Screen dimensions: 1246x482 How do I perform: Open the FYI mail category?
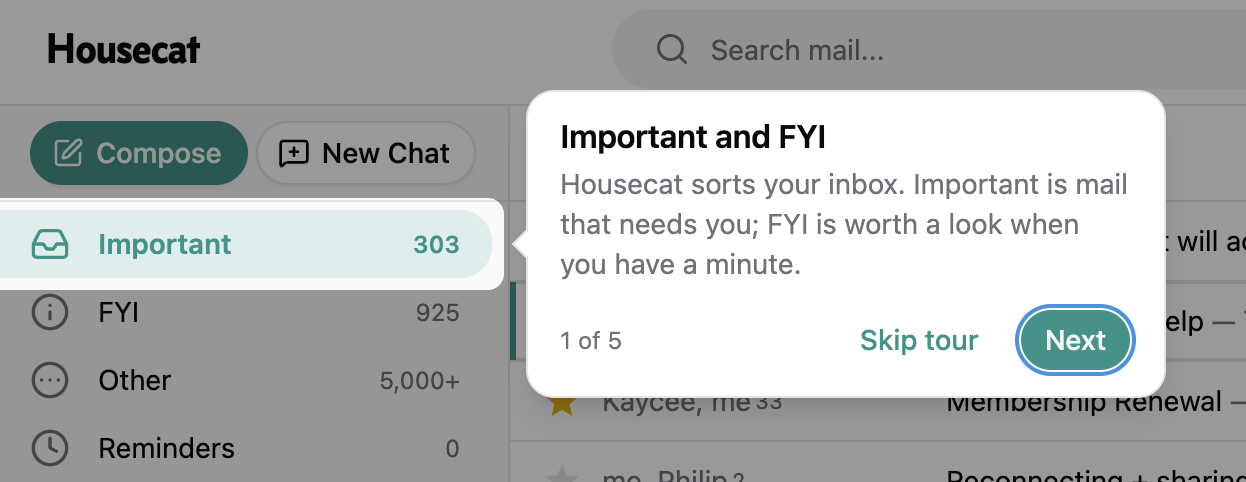pos(119,313)
